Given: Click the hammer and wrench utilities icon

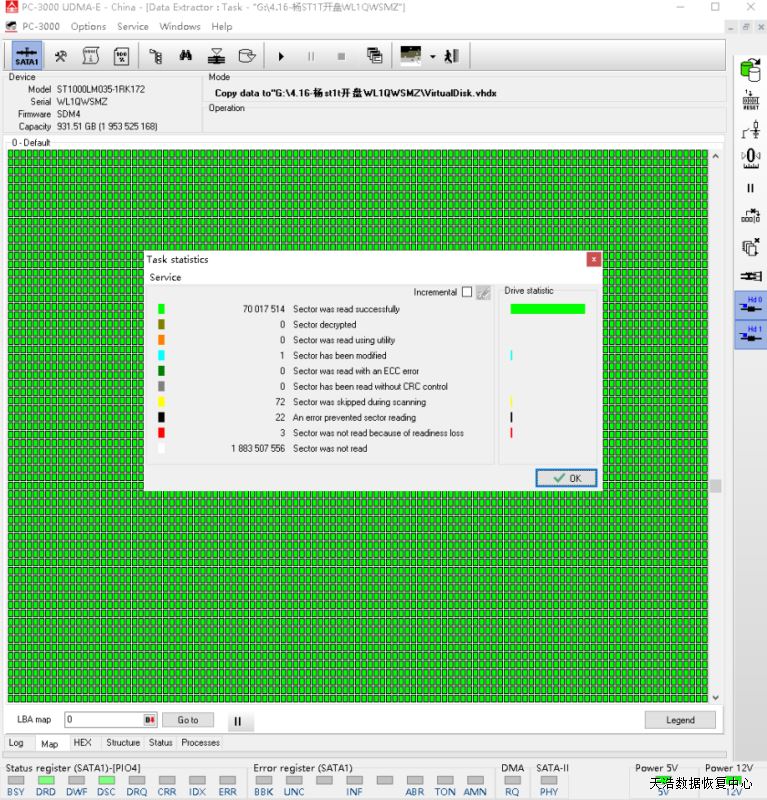Looking at the screenshot, I should point(61,56).
